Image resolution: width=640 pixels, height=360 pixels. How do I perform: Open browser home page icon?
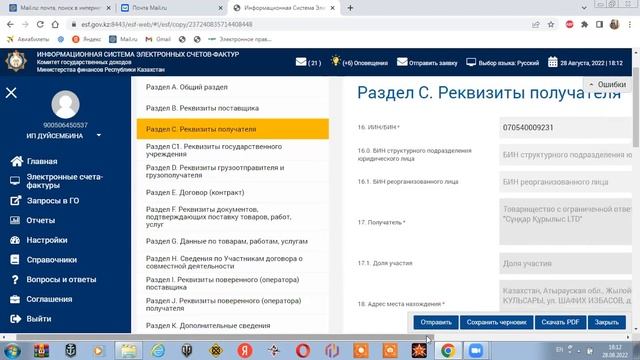pos(55,24)
